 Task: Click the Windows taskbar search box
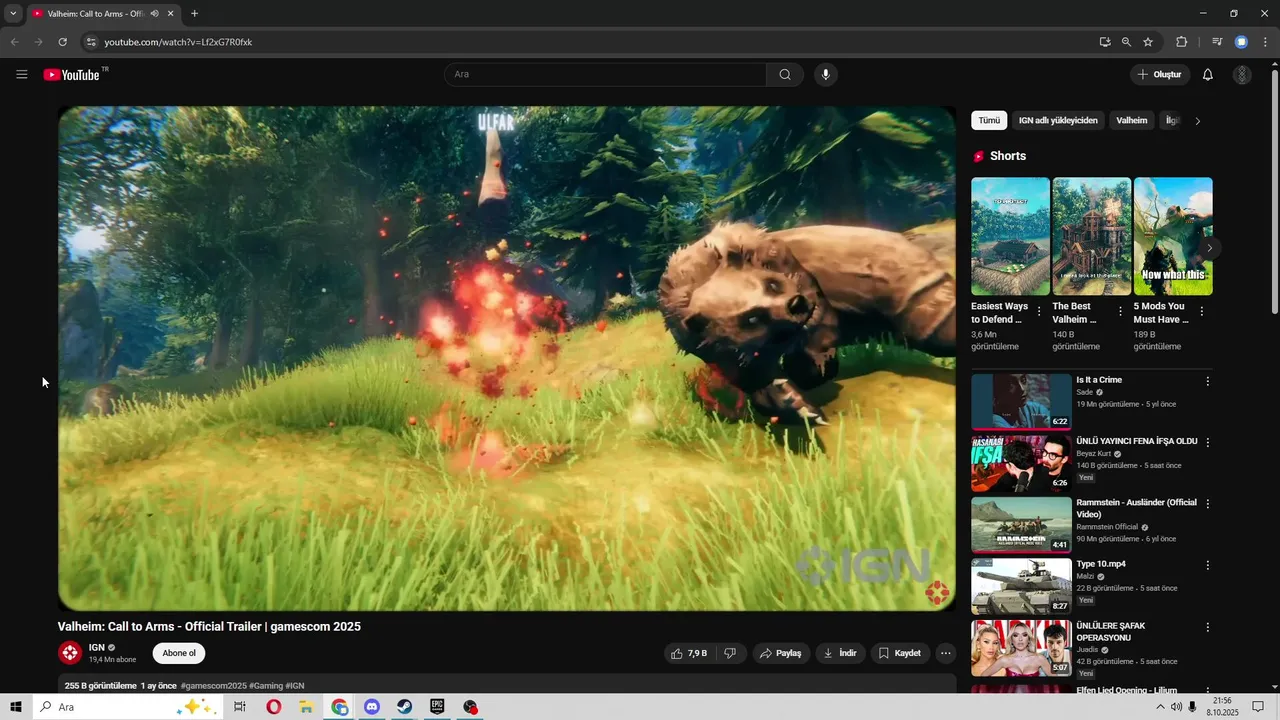click(127, 707)
